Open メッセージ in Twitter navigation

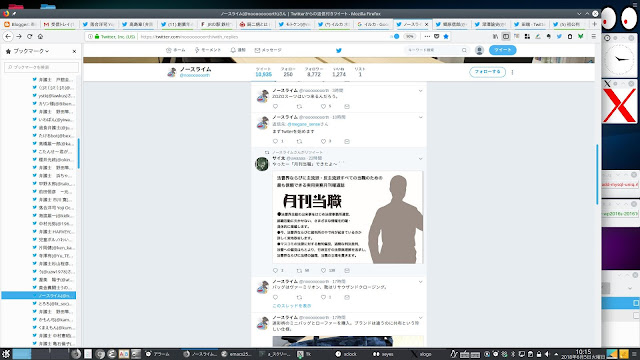[x=268, y=50]
